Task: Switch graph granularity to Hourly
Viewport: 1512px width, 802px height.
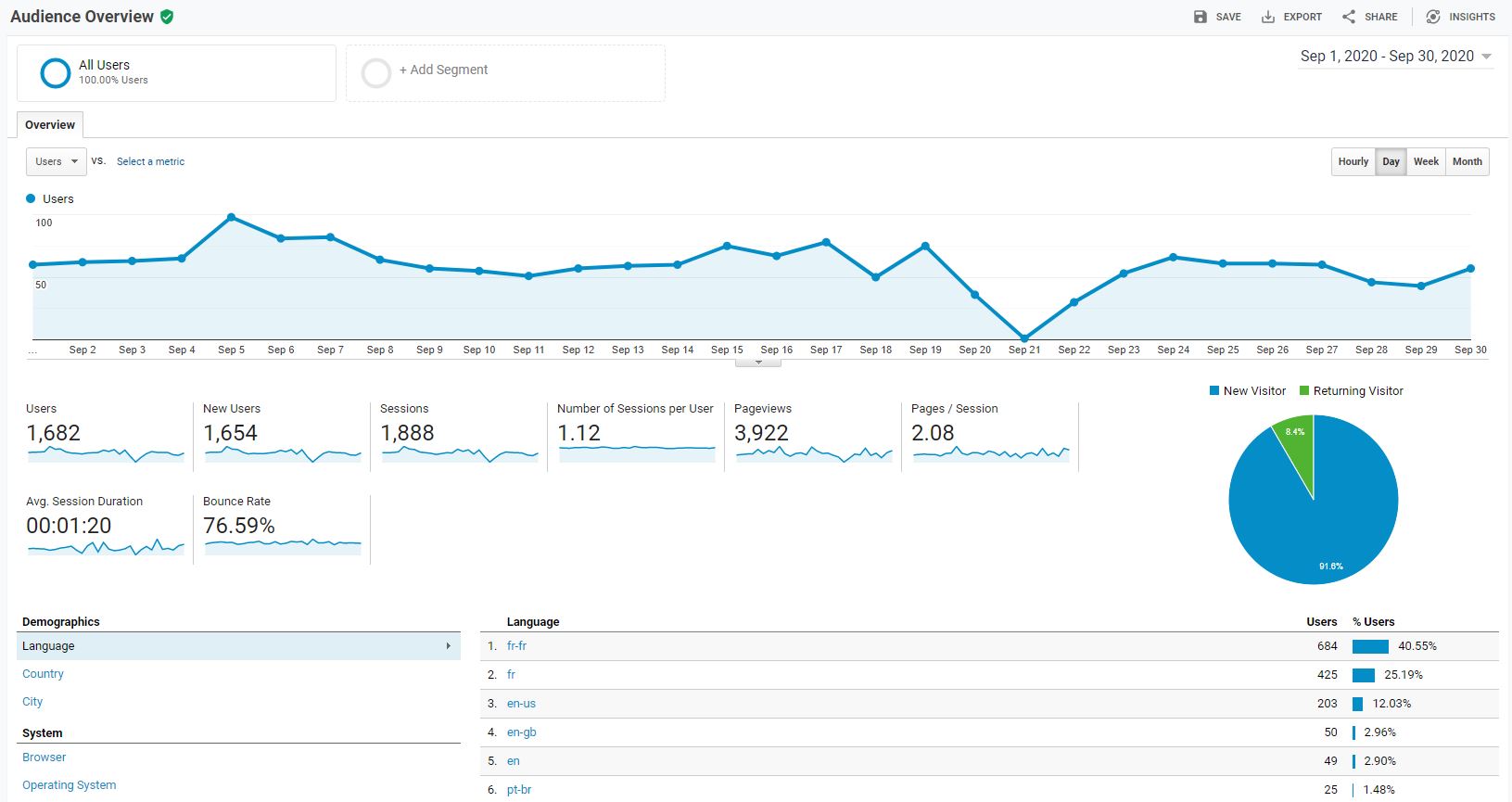Action: 1353,161
